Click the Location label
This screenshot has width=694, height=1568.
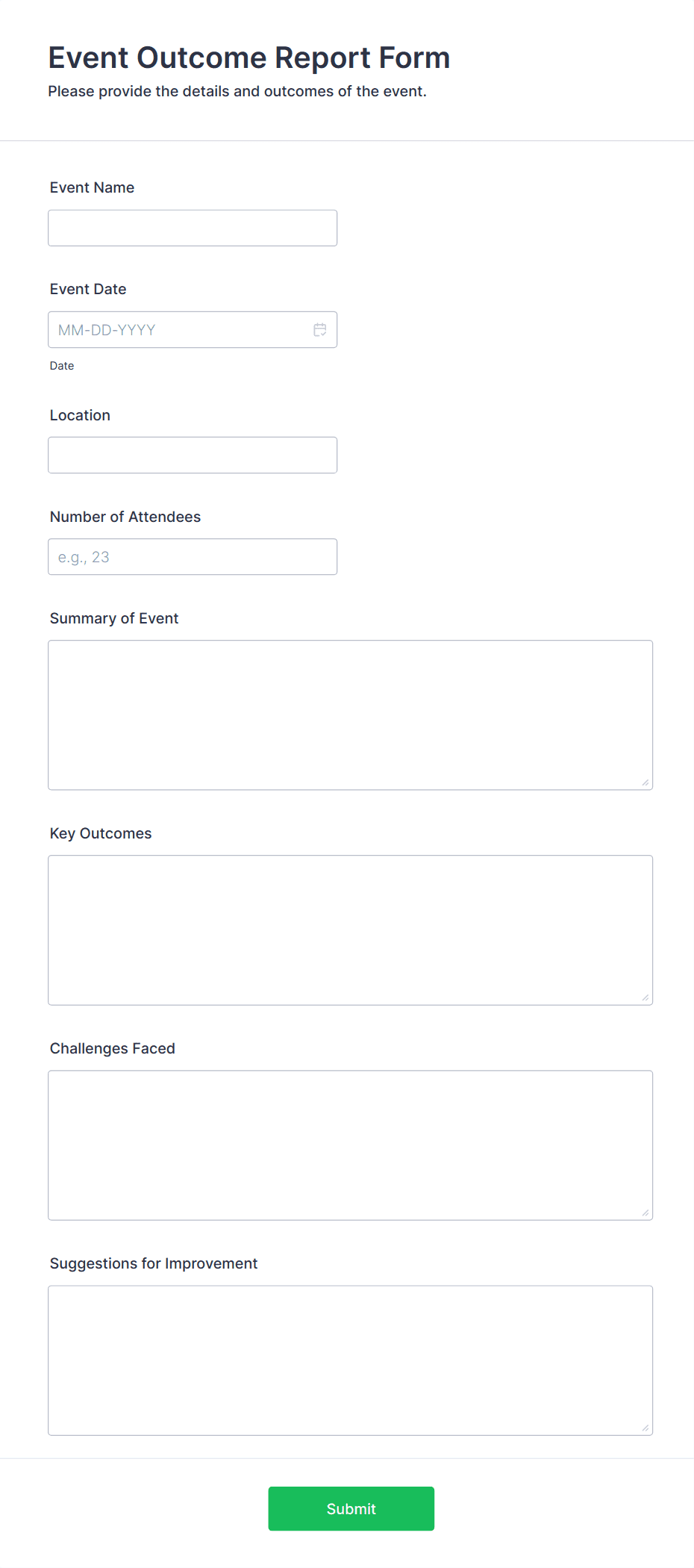pos(79,415)
